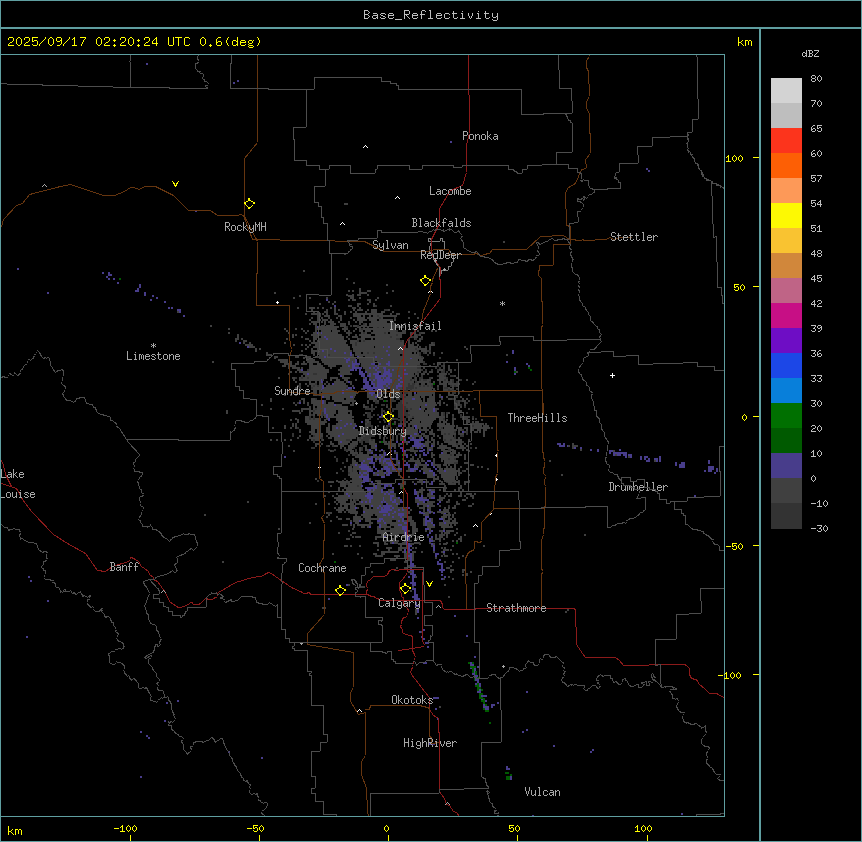Select the Ponoka label on the map
Viewport: 862px width, 842px height.
pyautogui.click(x=480, y=136)
